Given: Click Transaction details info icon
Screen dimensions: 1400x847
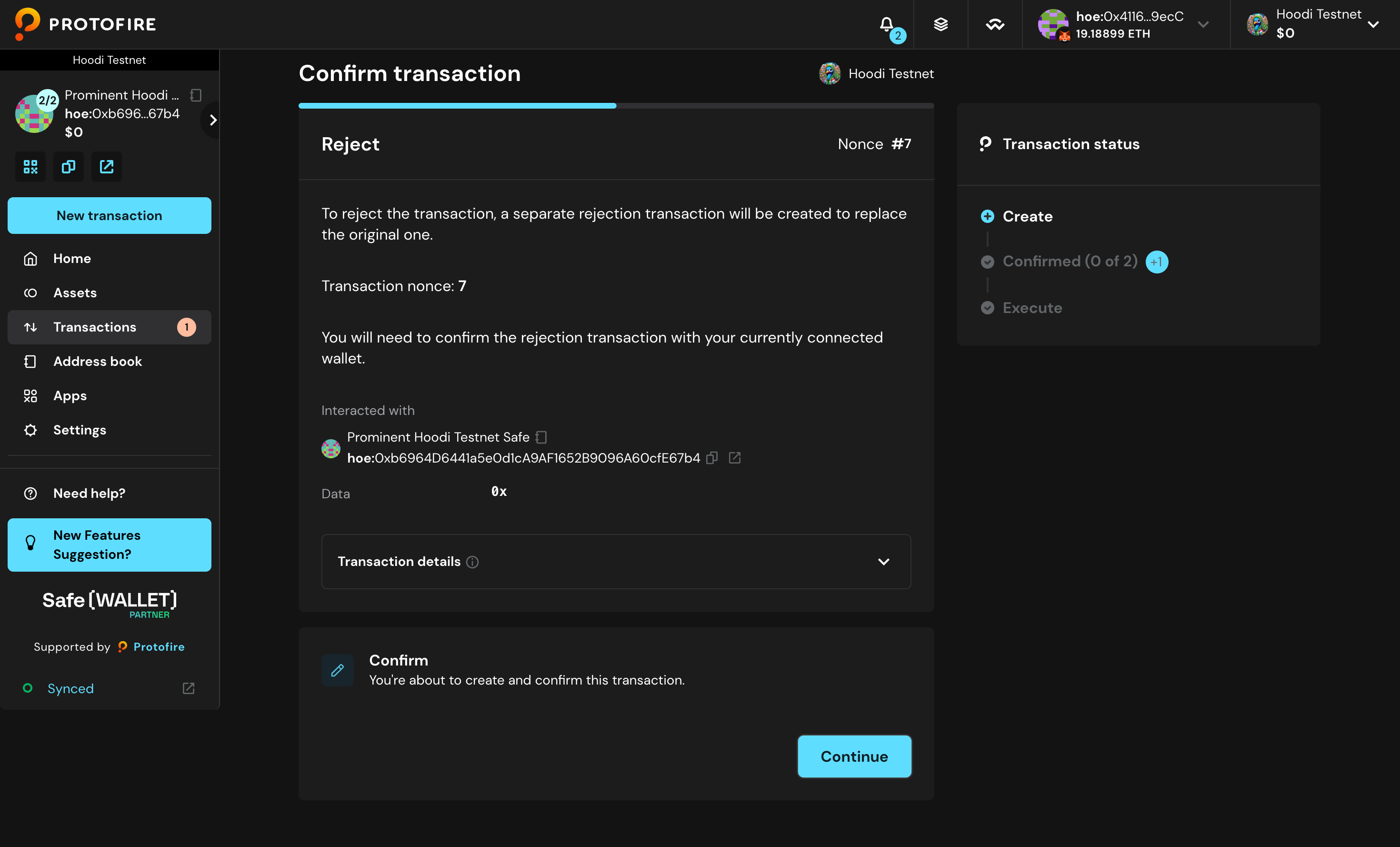Looking at the screenshot, I should [x=472, y=562].
